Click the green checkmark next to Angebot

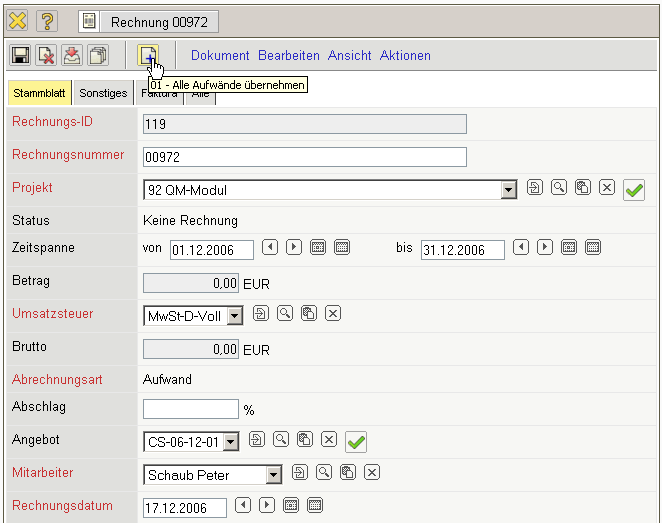coord(355,441)
